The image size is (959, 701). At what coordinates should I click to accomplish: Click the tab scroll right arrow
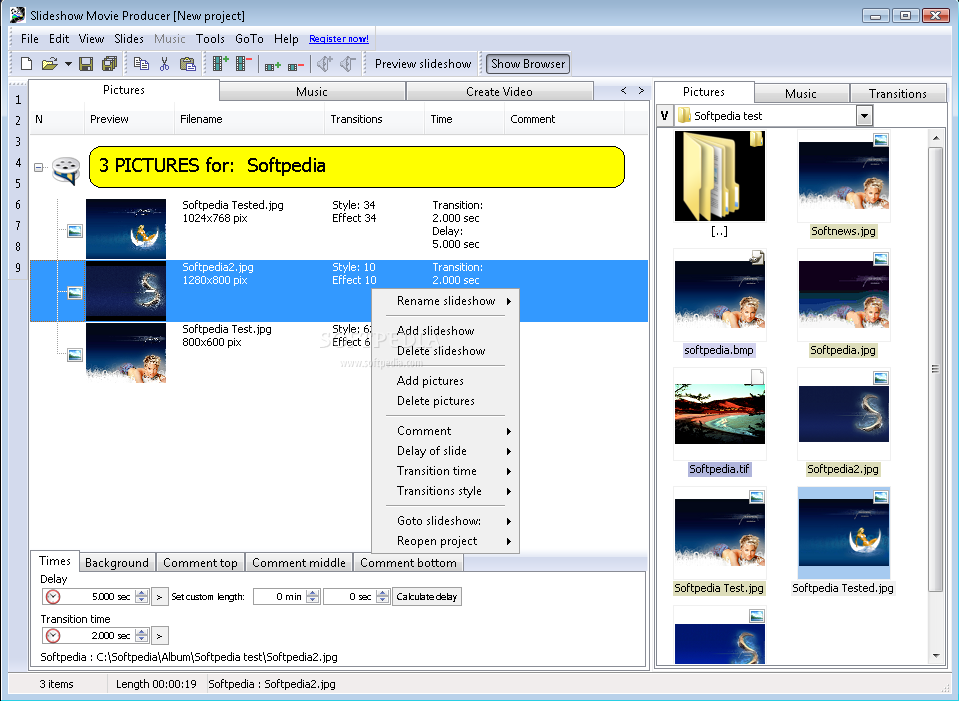click(x=641, y=91)
